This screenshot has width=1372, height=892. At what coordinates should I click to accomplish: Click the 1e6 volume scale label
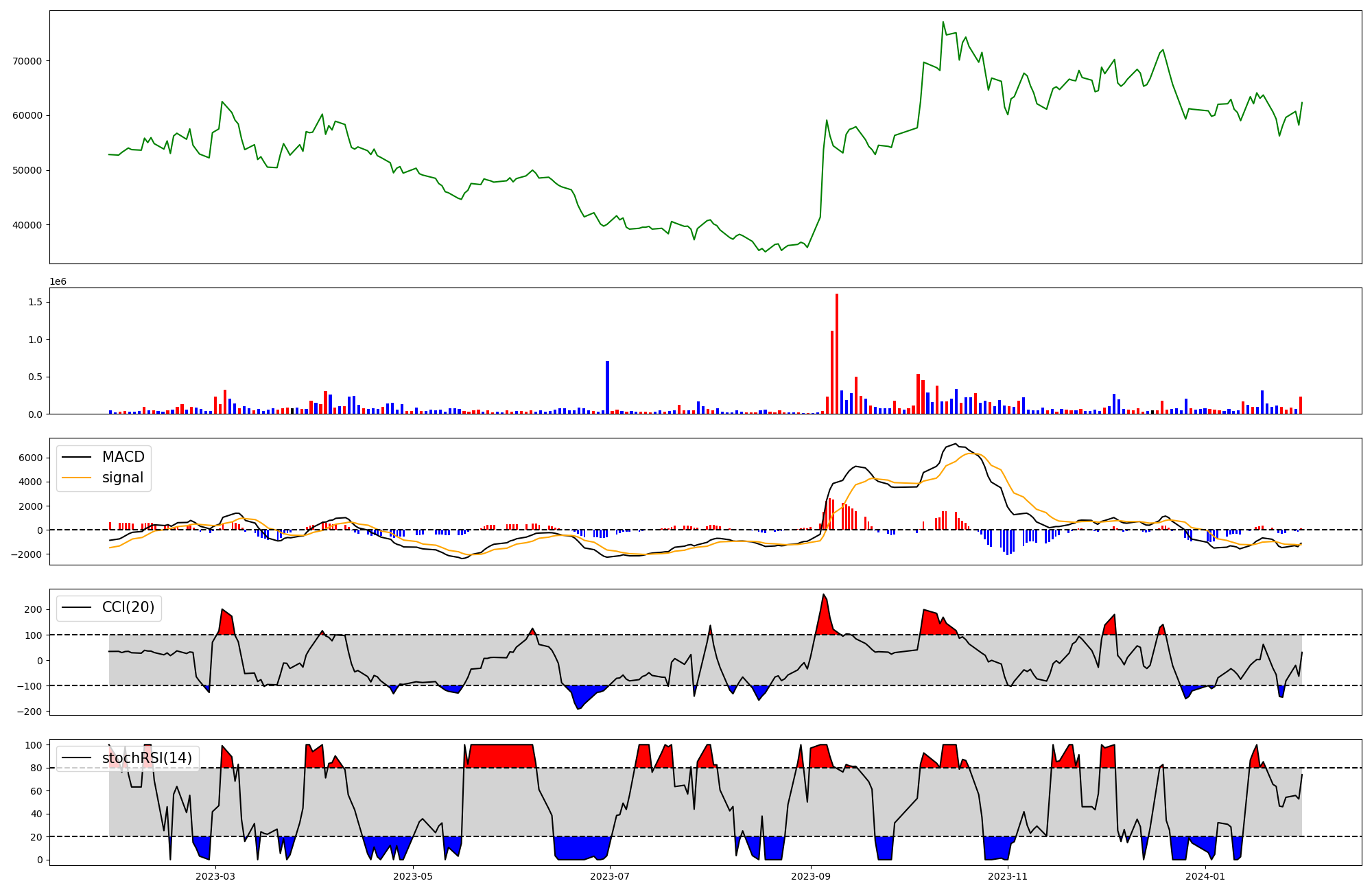click(58, 281)
